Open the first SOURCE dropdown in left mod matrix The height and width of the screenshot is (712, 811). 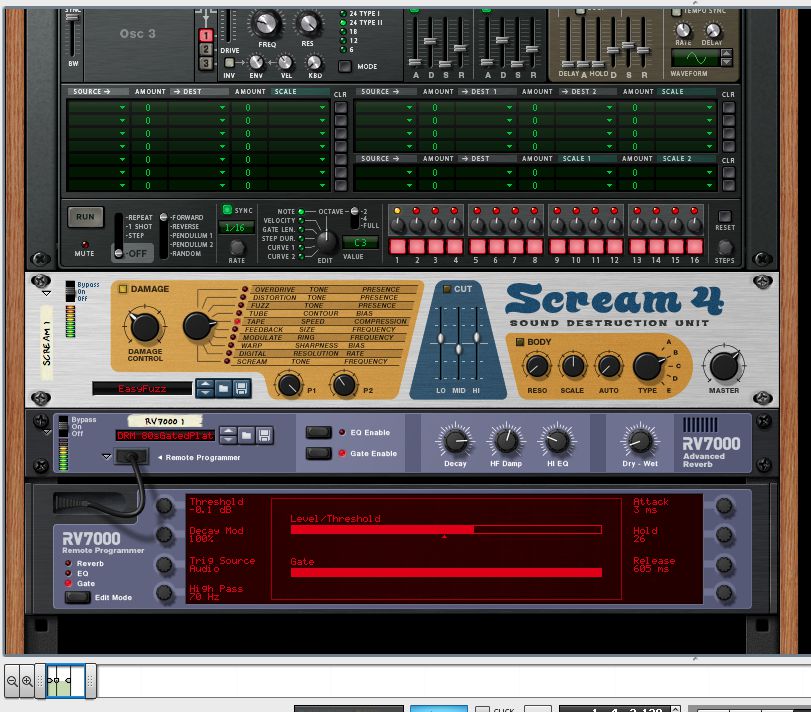98,108
